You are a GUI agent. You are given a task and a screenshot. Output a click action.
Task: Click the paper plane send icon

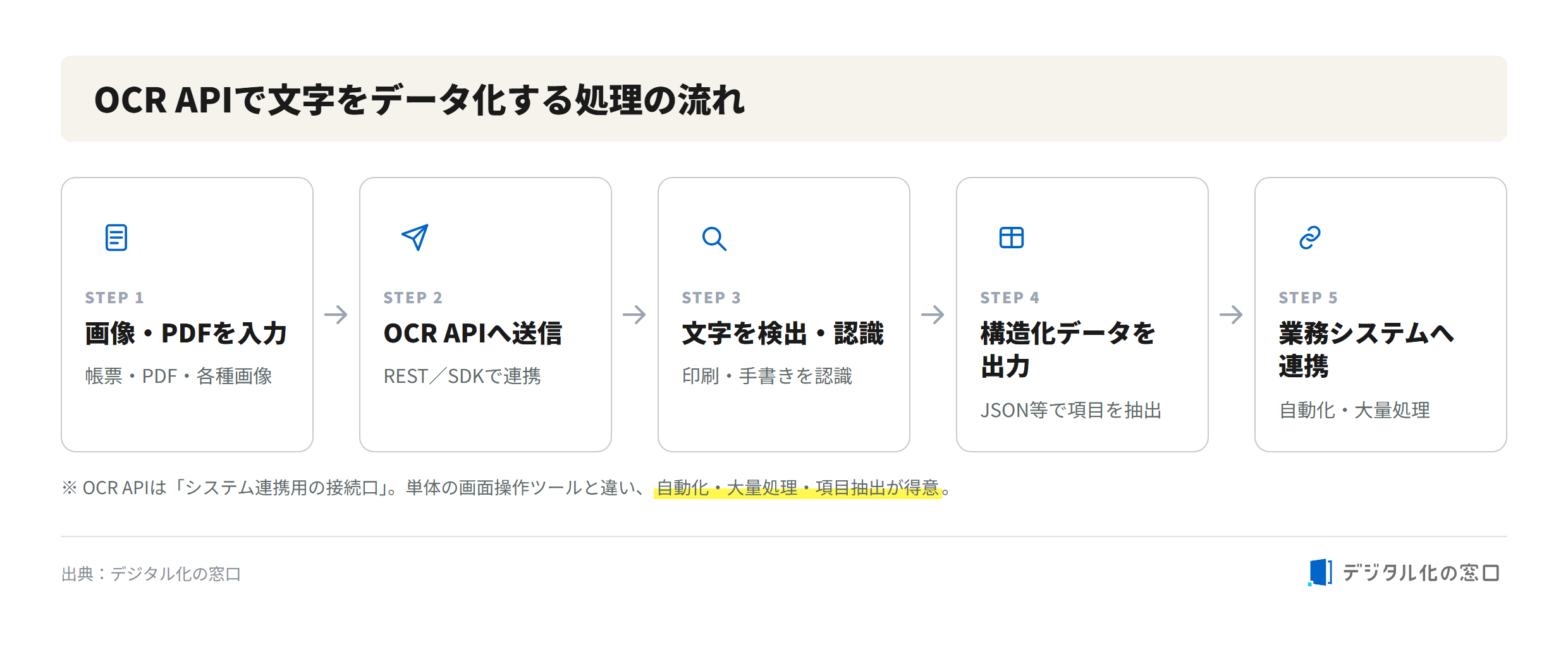[415, 238]
